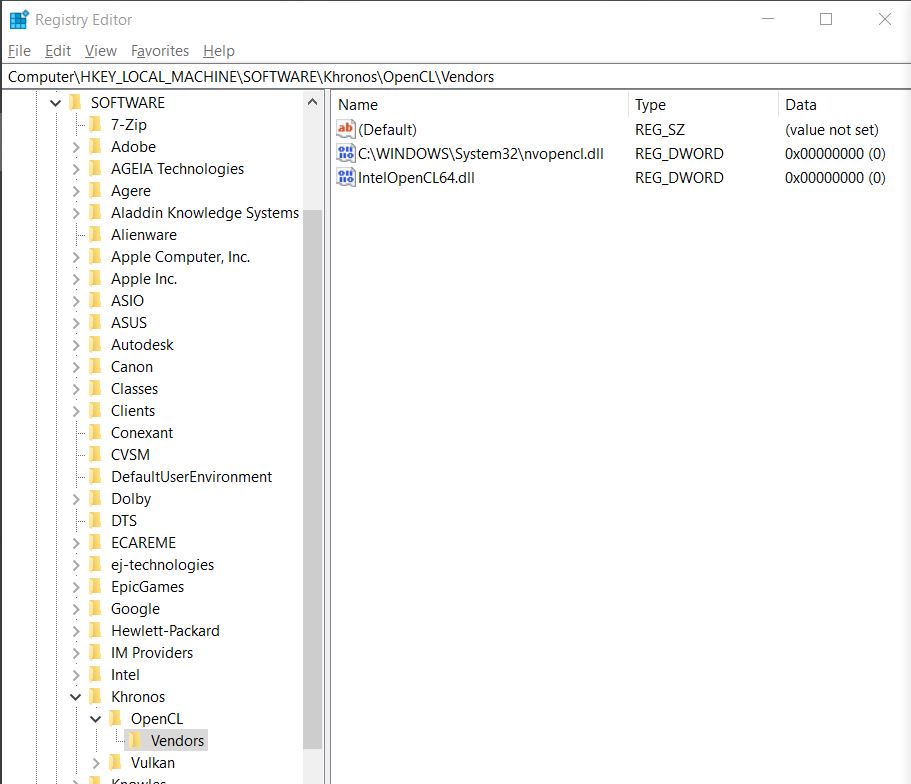This screenshot has height=784, width=911.
Task: Expand the Google key
Action: 78,608
